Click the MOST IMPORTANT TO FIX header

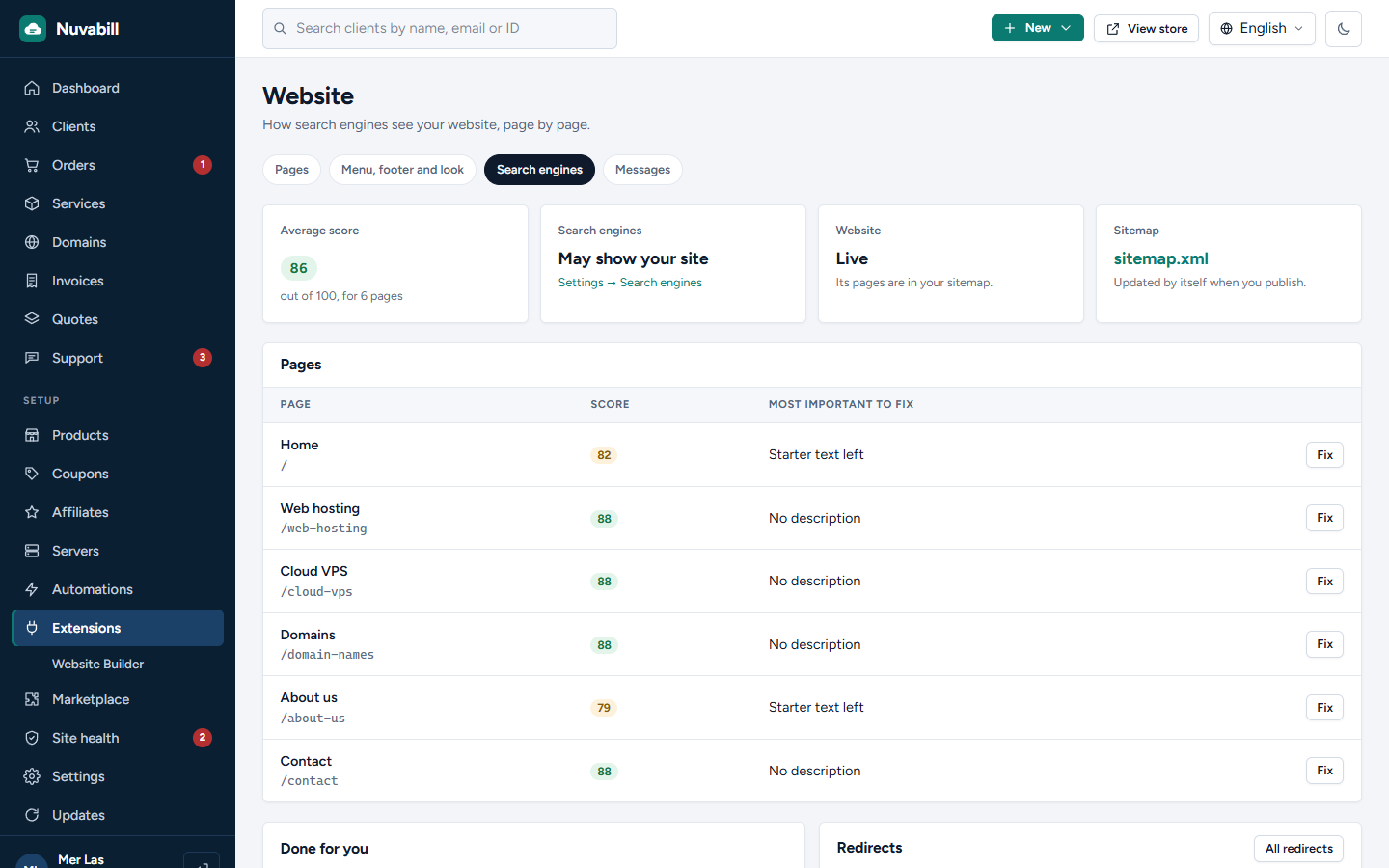click(841, 404)
